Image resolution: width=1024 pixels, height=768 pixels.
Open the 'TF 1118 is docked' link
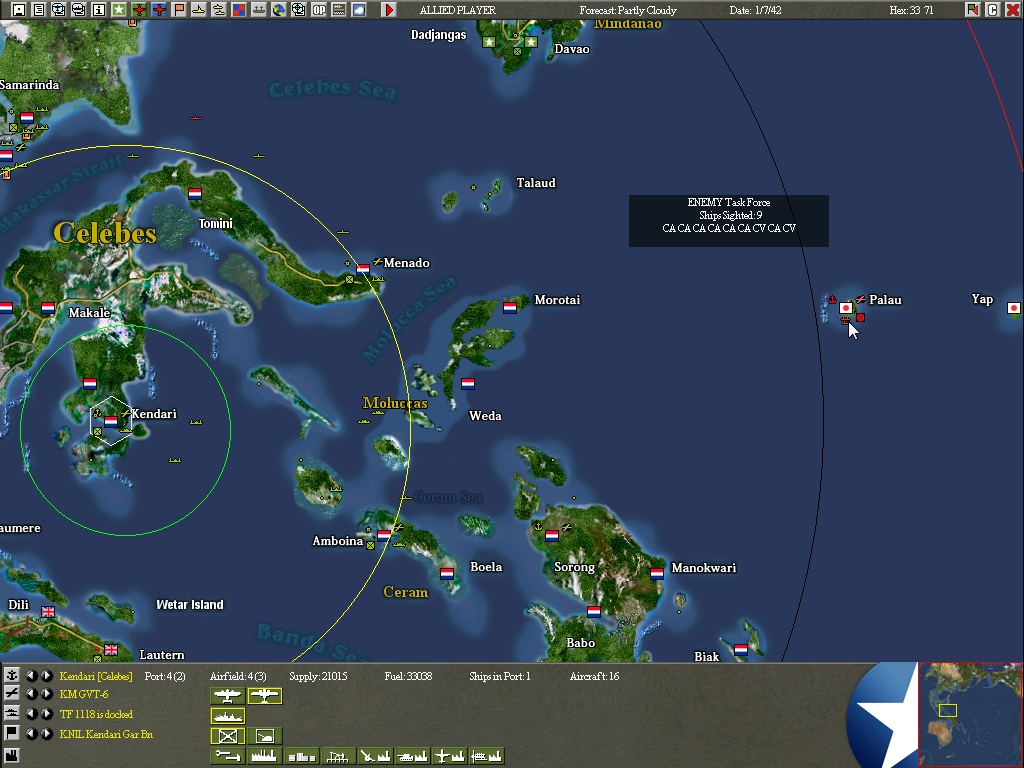tap(96, 714)
